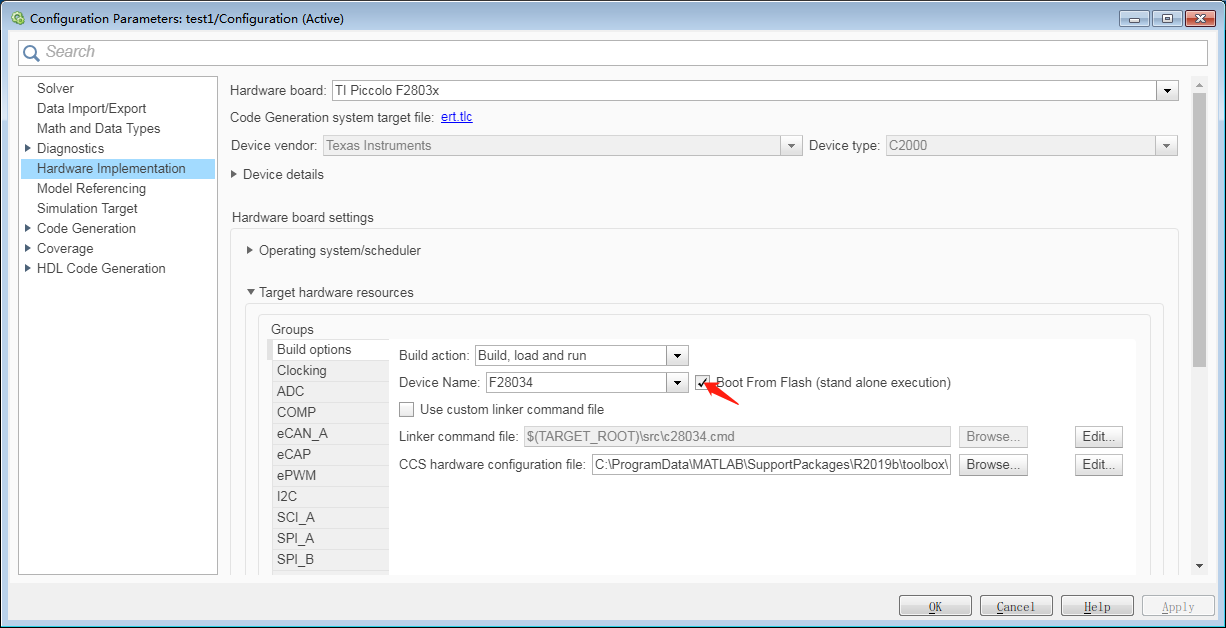Open the Hardware board dropdown
The width and height of the screenshot is (1226, 628).
tap(1167, 90)
